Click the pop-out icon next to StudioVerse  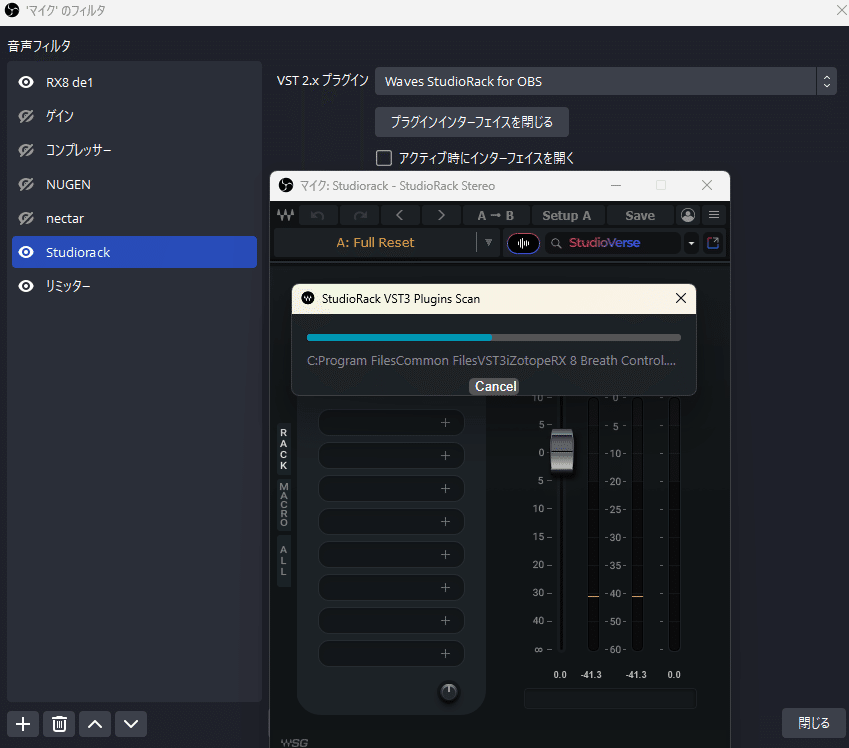point(713,242)
